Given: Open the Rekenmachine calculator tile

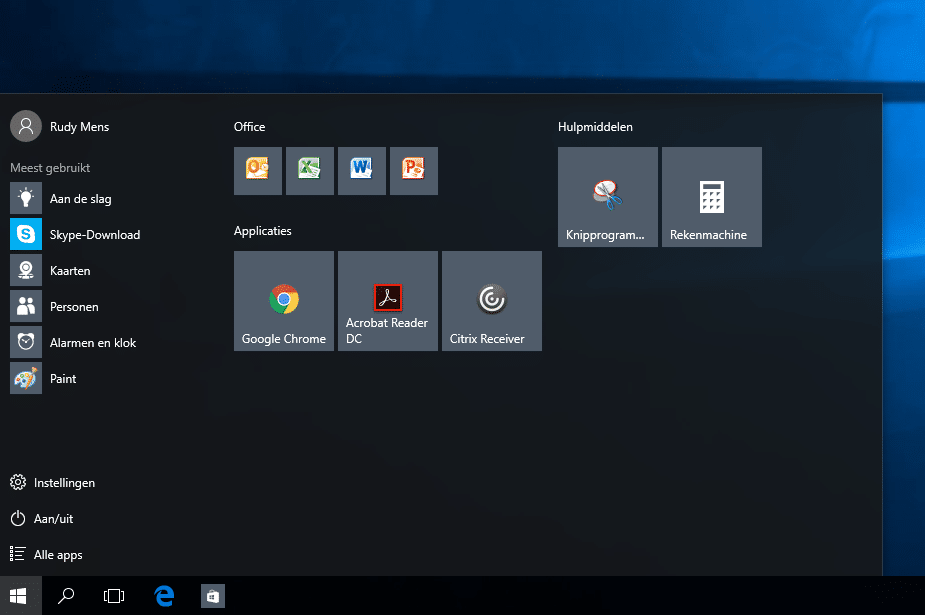Looking at the screenshot, I should (x=711, y=197).
